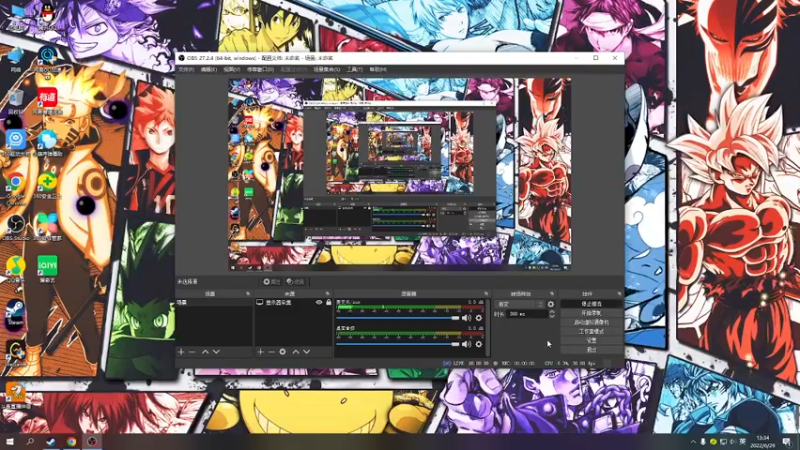Image resolution: width=800 pixels, height=450 pixels.
Task: Remove the selected scene with the minus icon
Action: point(192,352)
